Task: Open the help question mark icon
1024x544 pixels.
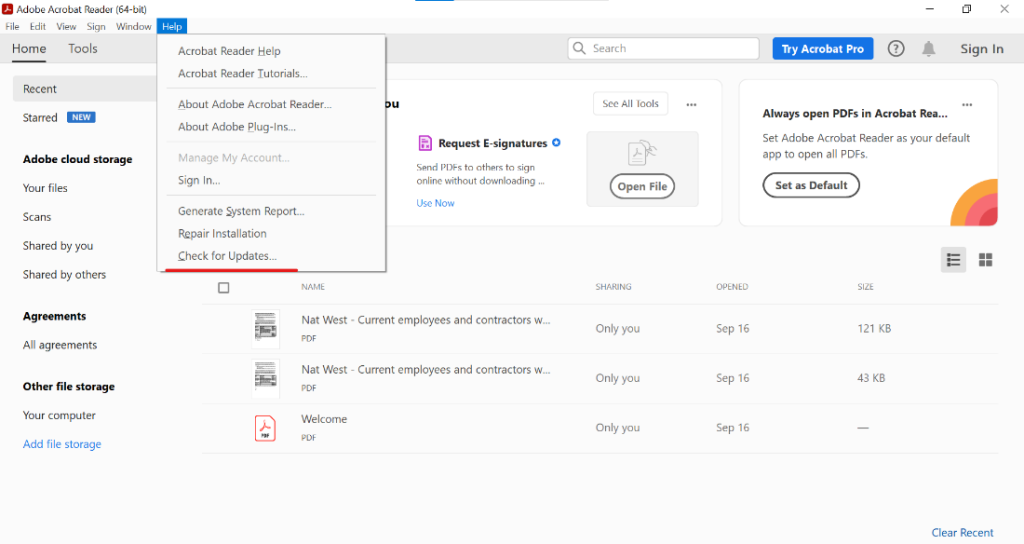Action: click(896, 48)
